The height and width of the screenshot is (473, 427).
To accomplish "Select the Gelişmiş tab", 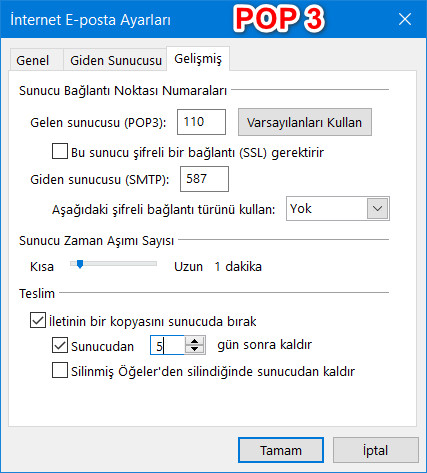I will [198, 59].
